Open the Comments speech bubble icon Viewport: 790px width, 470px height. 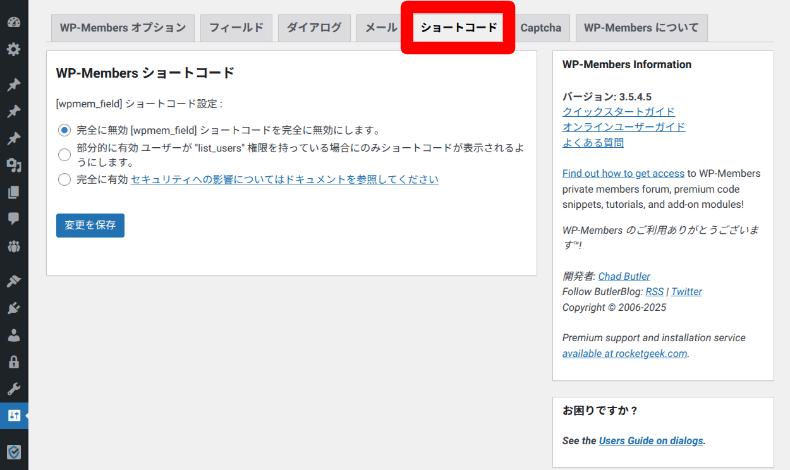pyautogui.click(x=14, y=218)
